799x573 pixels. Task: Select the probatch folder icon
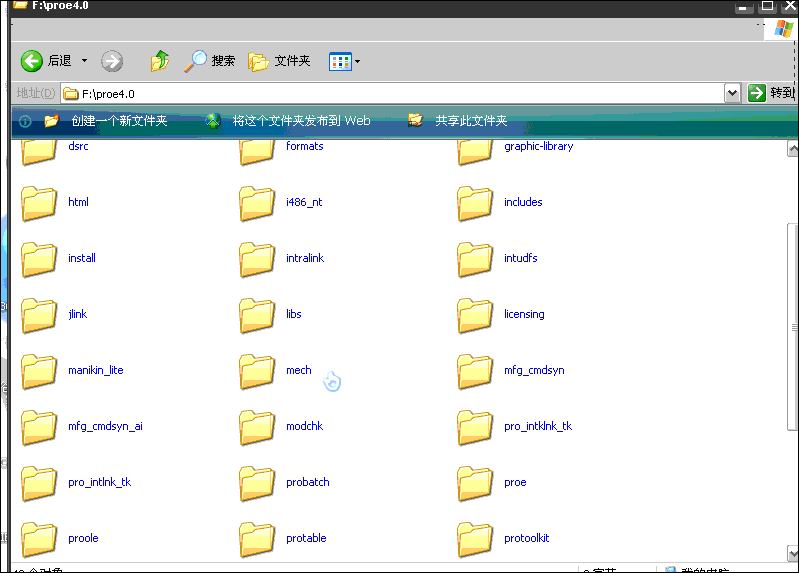[x=257, y=484]
